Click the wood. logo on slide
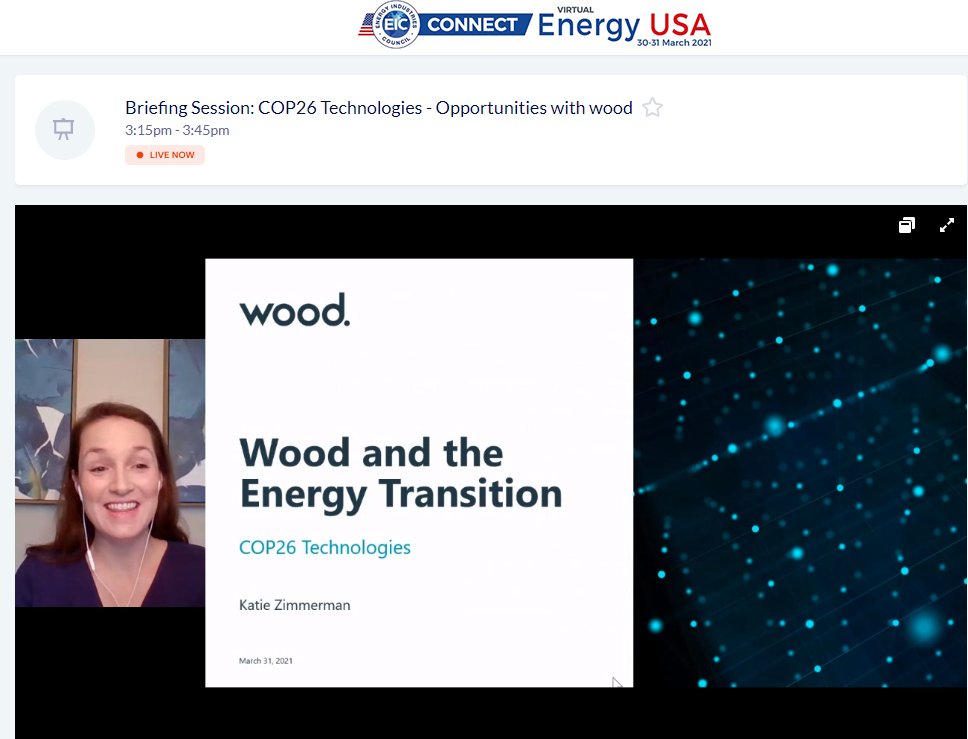The image size is (968, 739). click(x=294, y=310)
